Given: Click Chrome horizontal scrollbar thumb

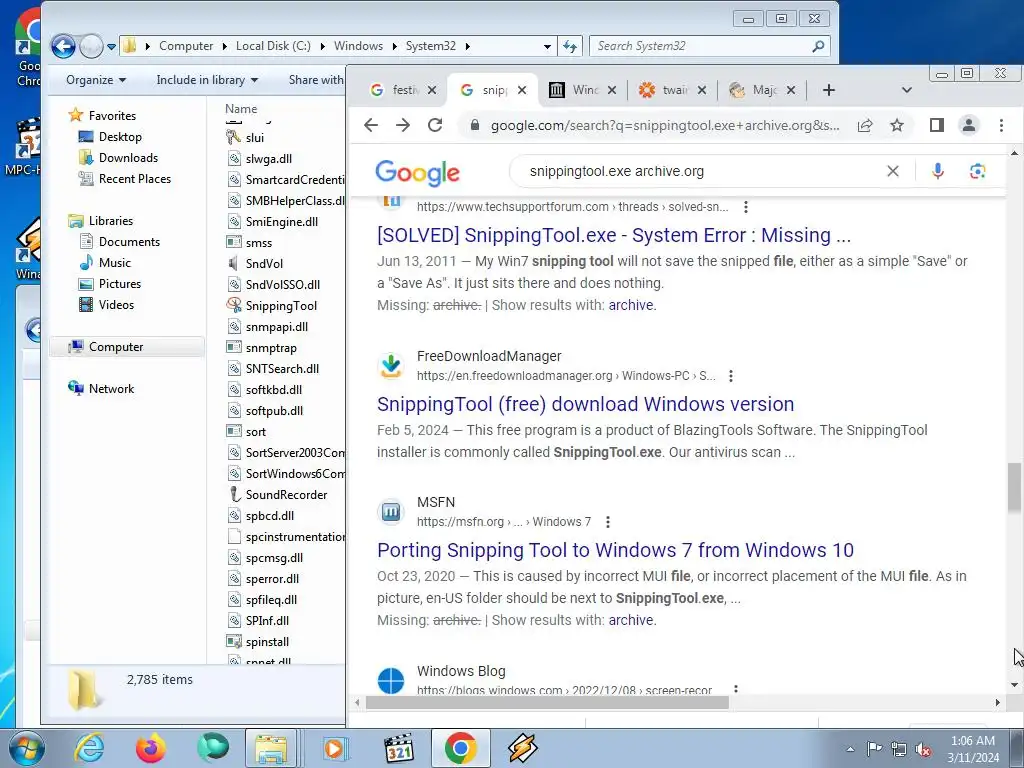Looking at the screenshot, I should pyautogui.click(x=547, y=703).
